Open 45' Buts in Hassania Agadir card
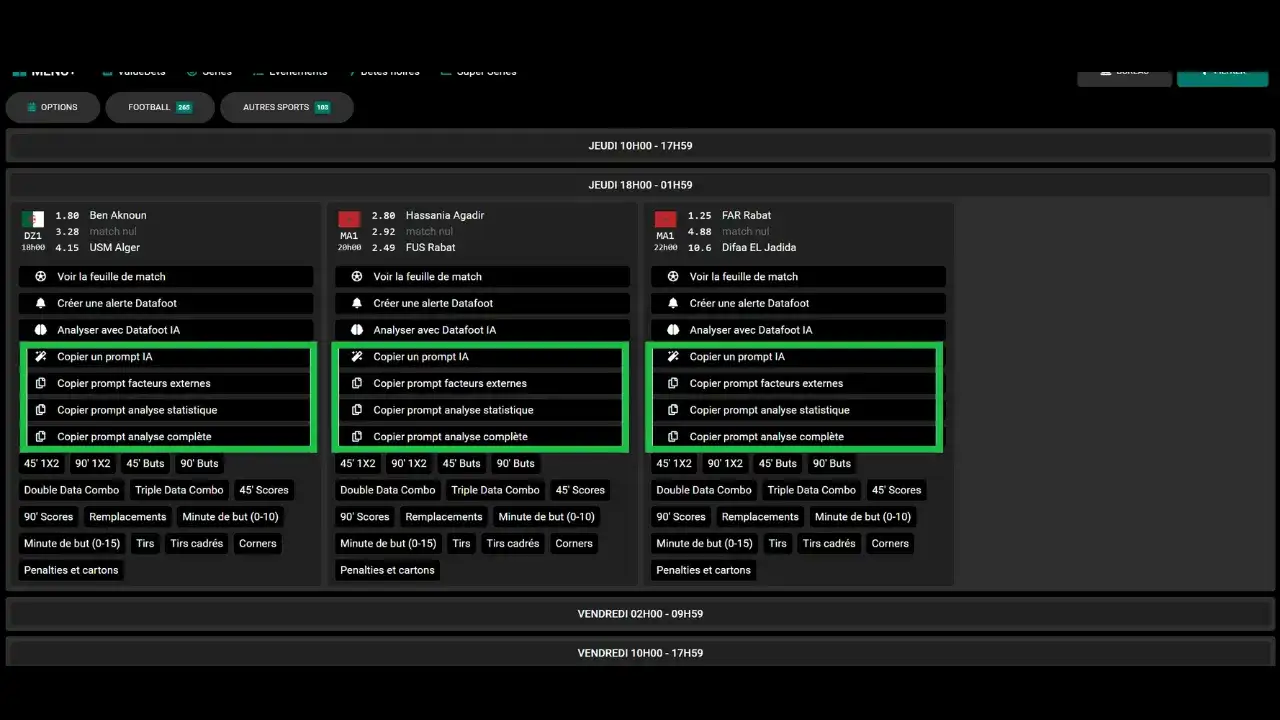Image resolution: width=1280 pixels, height=720 pixels. [x=461, y=464]
